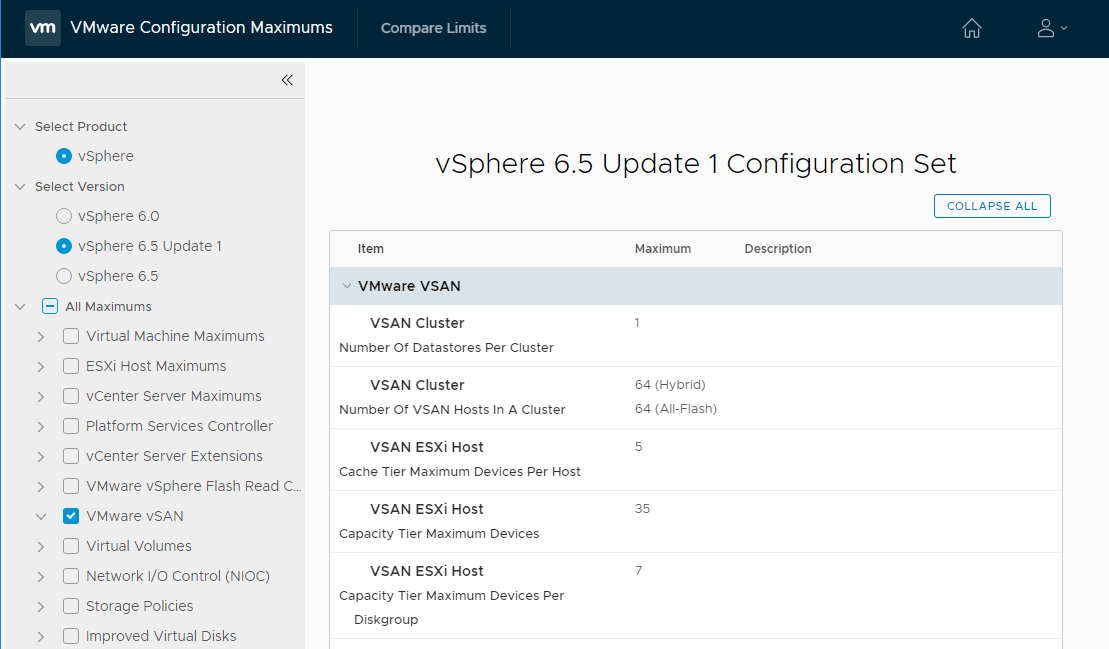Choose vSphere 6.5 version radio button
Screen dimensions: 1109x649
point(64,276)
